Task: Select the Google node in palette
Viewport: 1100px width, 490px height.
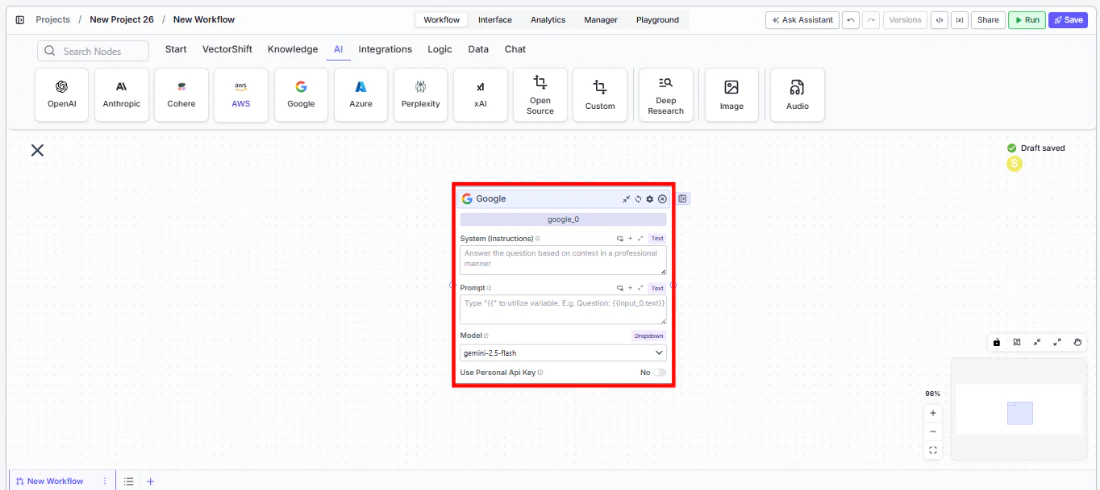Action: 301,95
